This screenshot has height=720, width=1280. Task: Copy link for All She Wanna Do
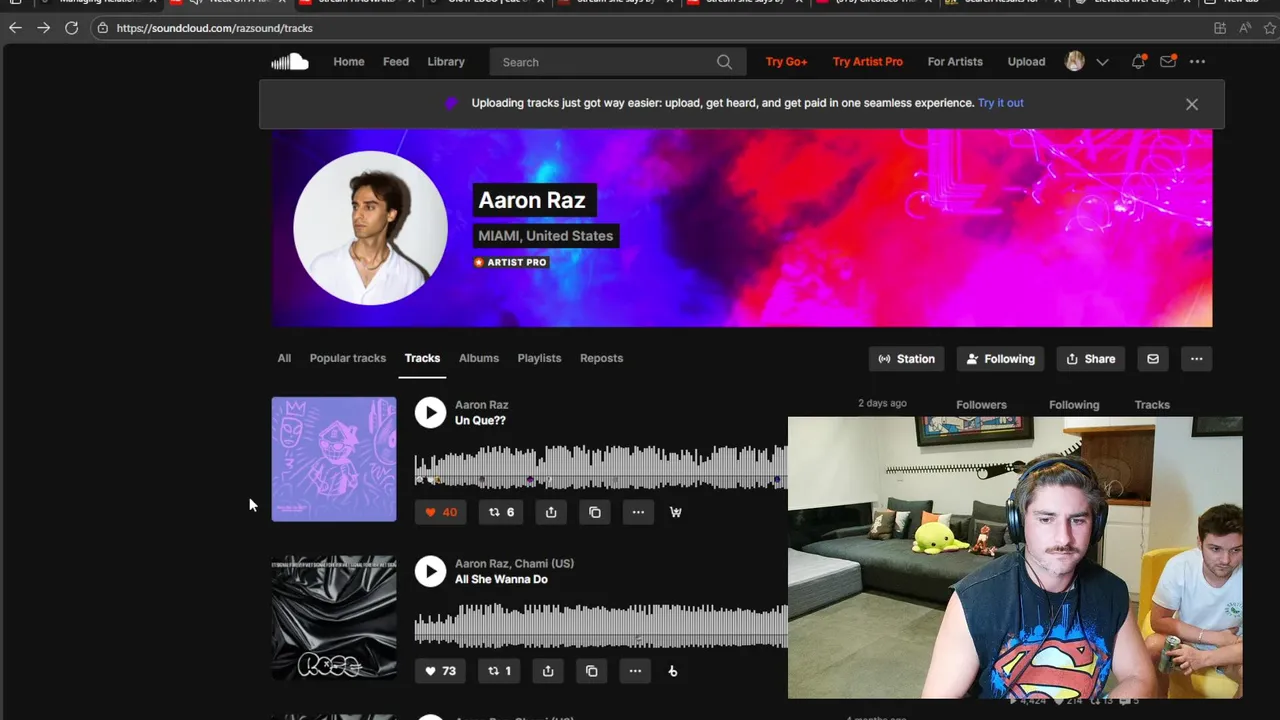coord(592,671)
